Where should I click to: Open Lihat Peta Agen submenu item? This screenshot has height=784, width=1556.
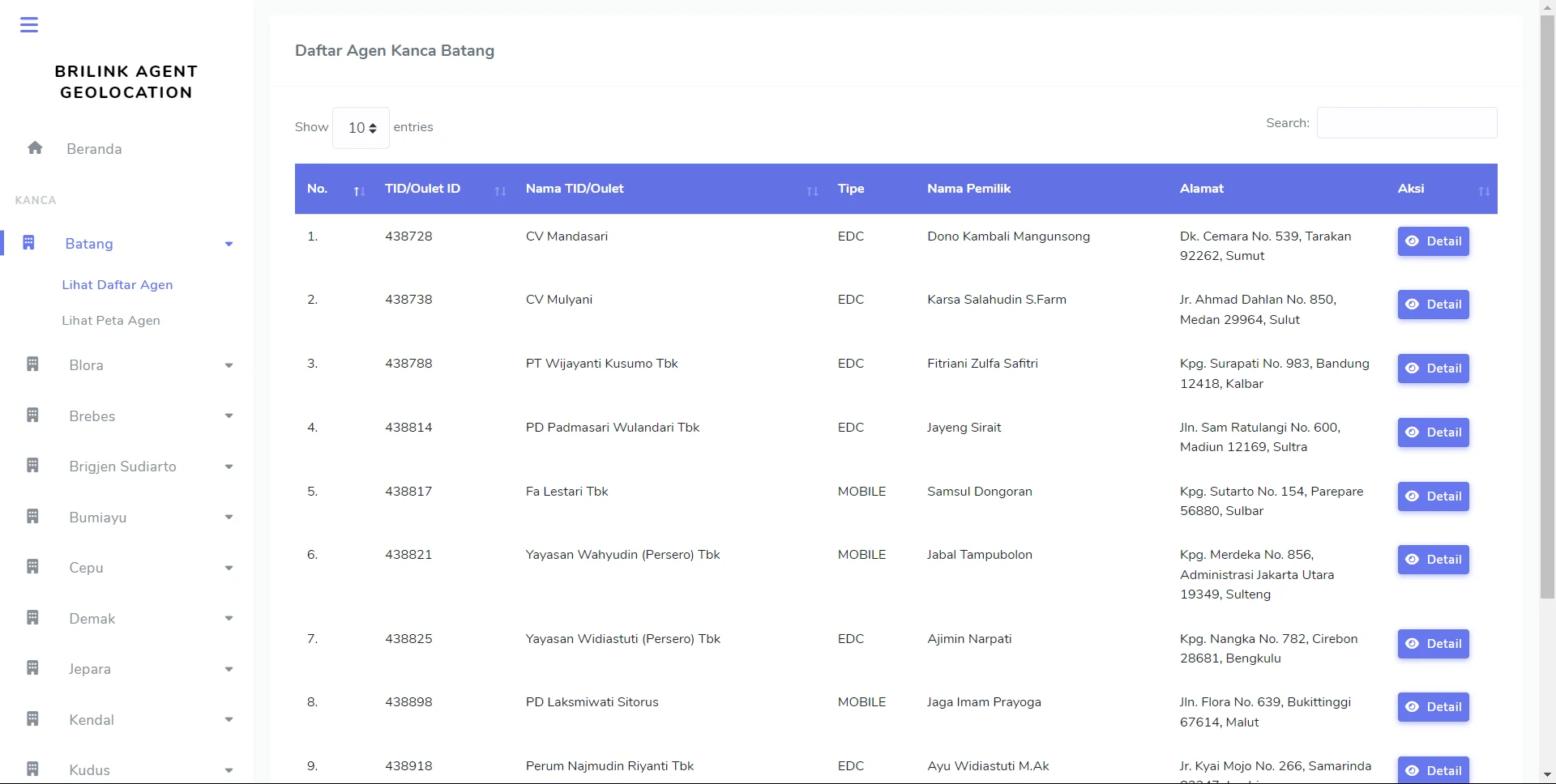[x=111, y=321]
